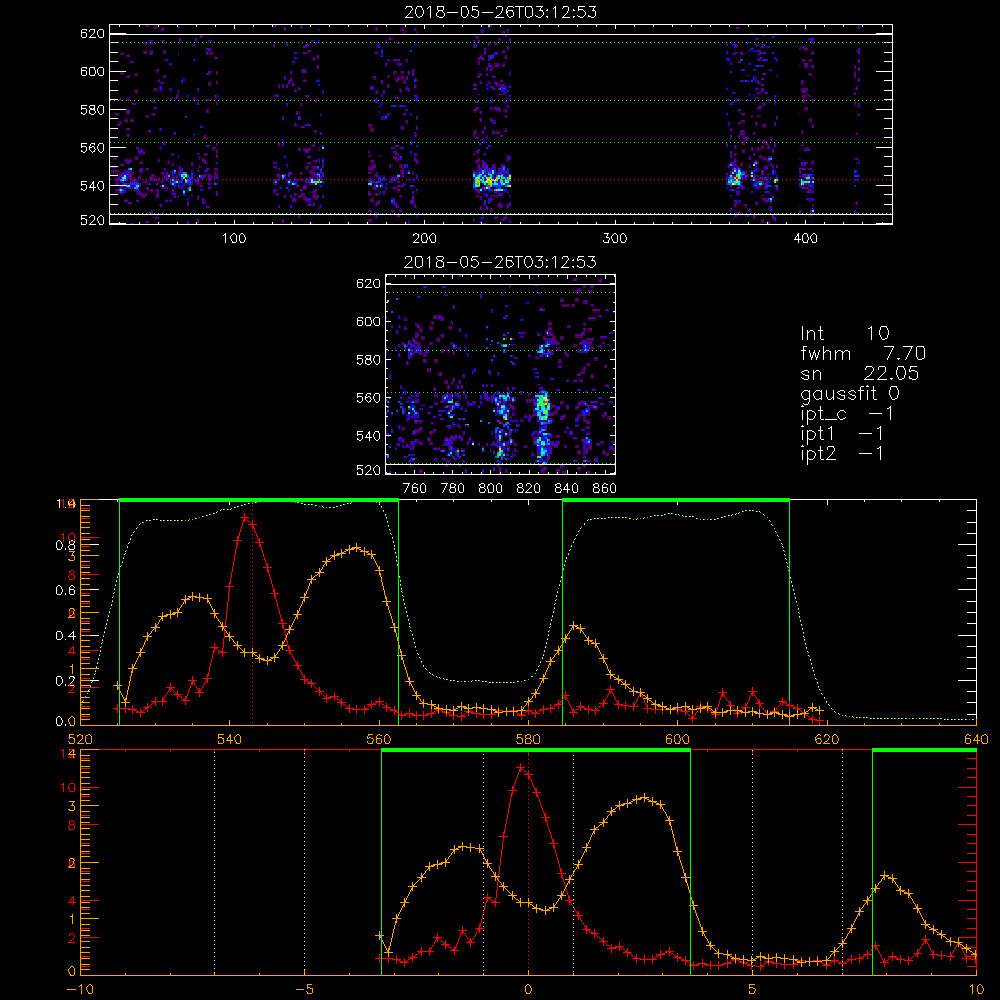This screenshot has width=1000, height=1000.
Task: Click the bright blob near 828 in middle spectrogram
Action: 543,406
